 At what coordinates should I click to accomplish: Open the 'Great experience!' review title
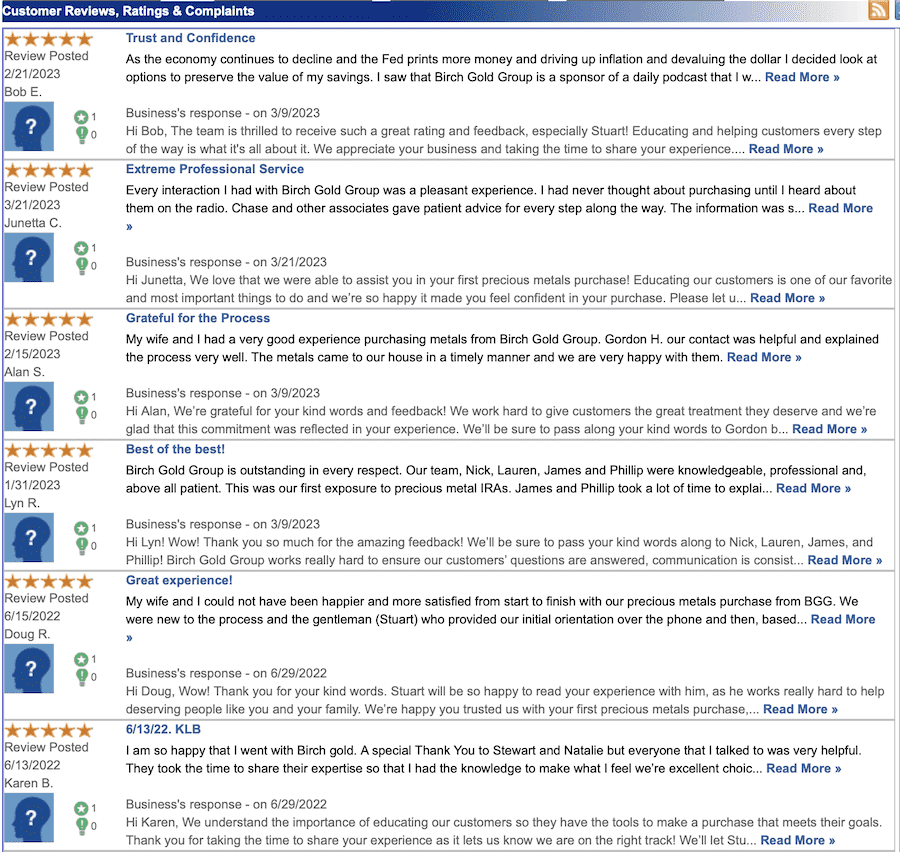click(x=179, y=580)
